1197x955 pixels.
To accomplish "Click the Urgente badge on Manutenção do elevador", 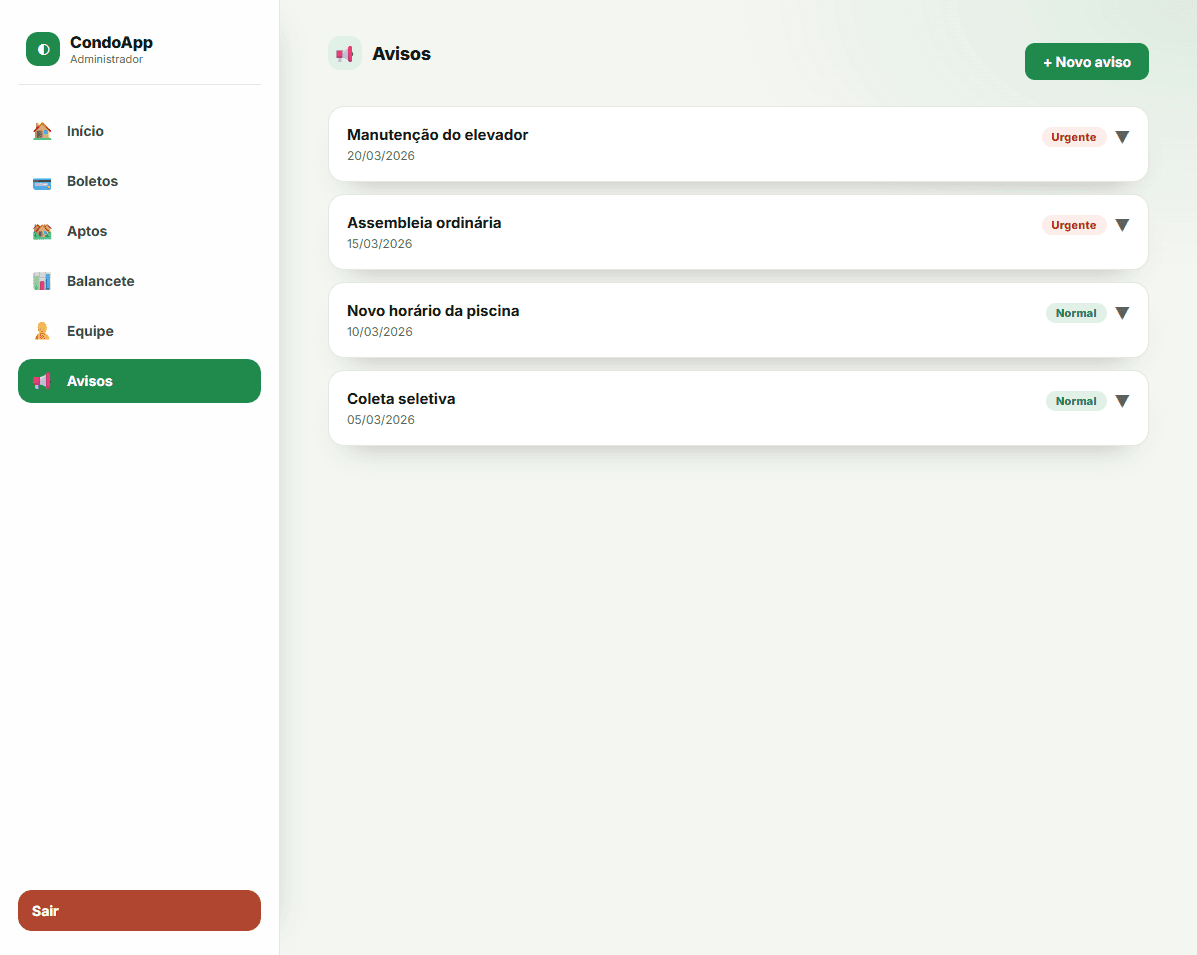I will pos(1073,137).
